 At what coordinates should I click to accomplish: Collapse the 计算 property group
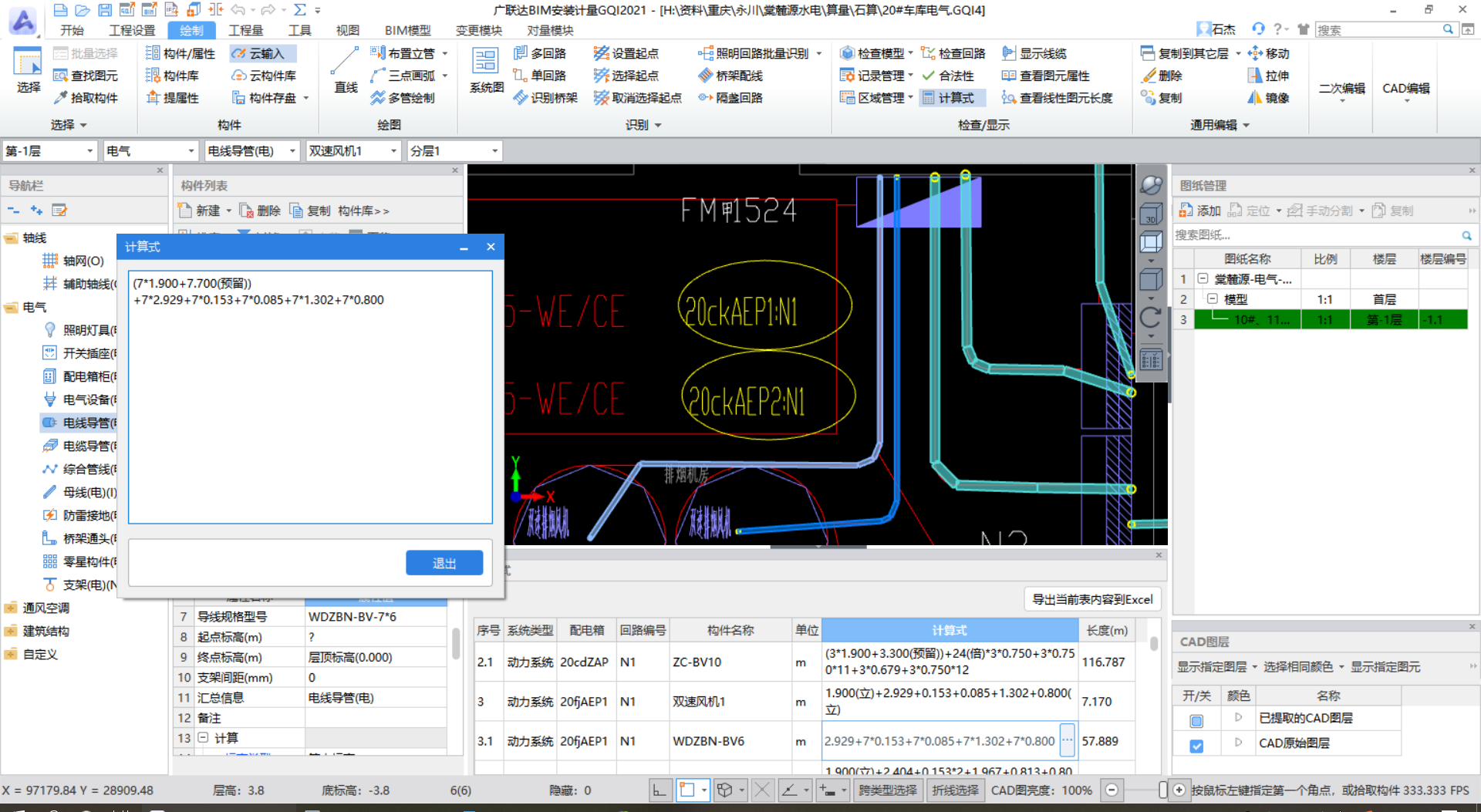[203, 737]
